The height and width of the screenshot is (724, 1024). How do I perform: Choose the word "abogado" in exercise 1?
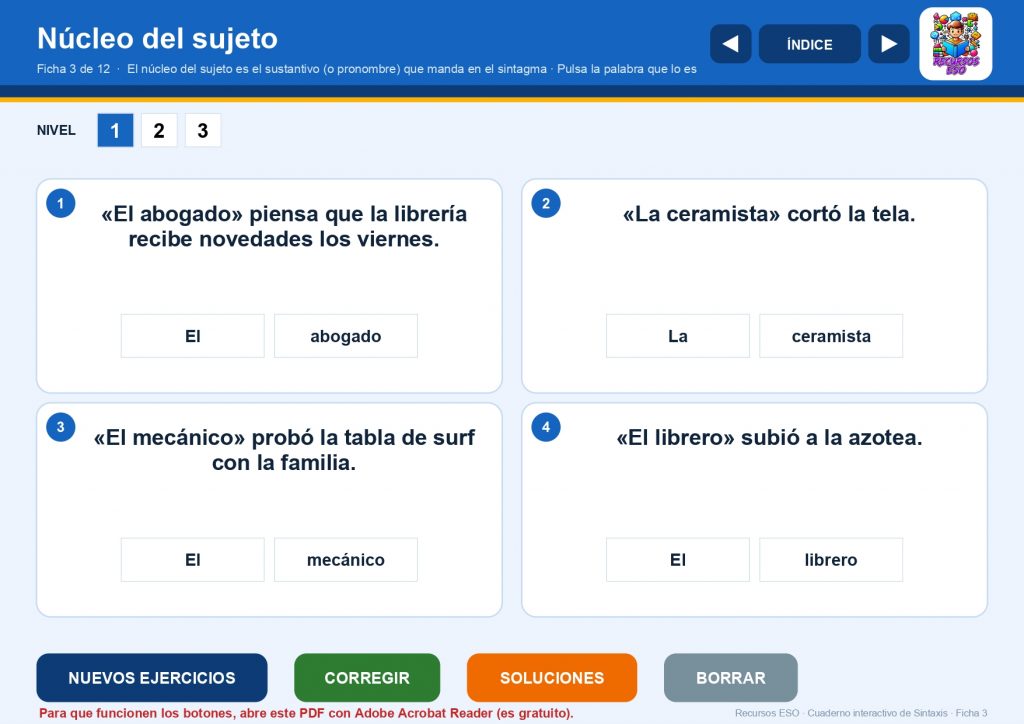click(345, 336)
